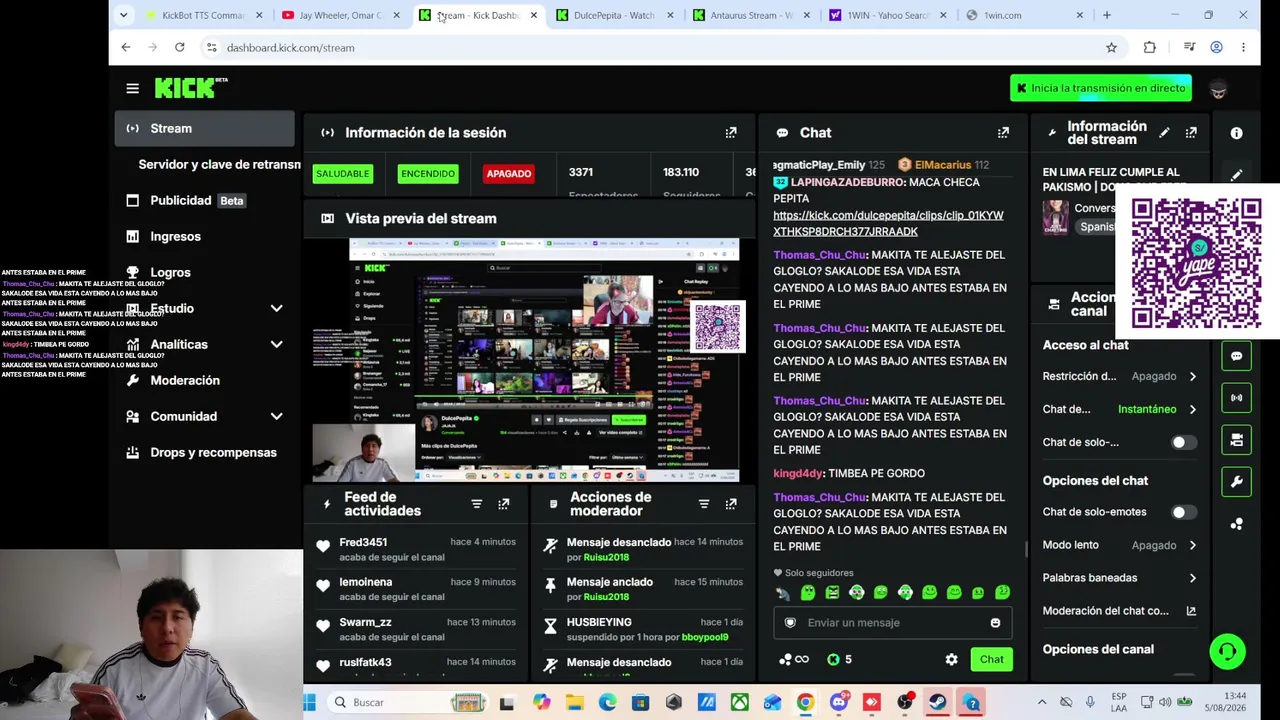Image resolution: width=1280 pixels, height=720 pixels.
Task: Click the wrench icon in right rail
Action: [1236, 482]
